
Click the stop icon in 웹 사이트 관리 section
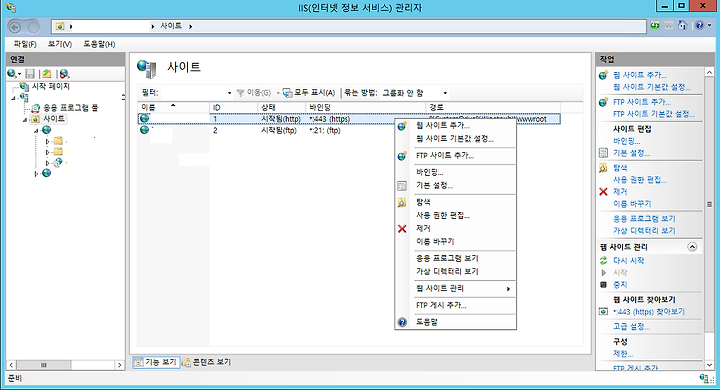click(x=603, y=285)
